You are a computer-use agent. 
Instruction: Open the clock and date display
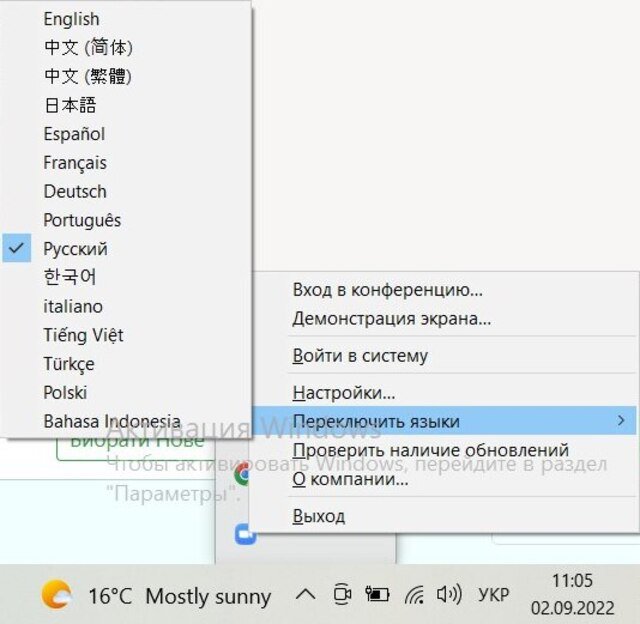pyautogui.click(x=574, y=594)
